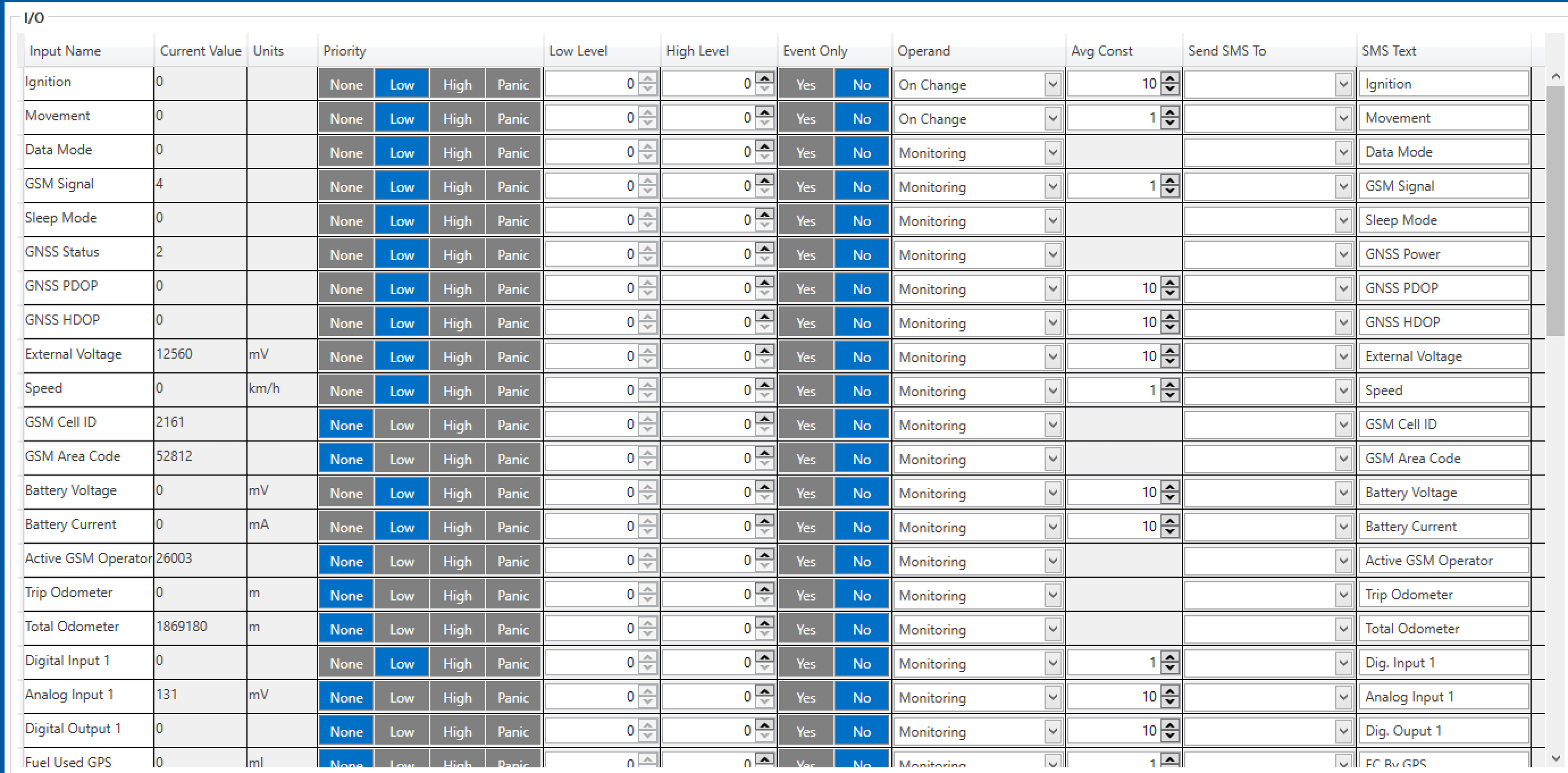Open Send SMS To dropdown for Movement

coord(1343,118)
